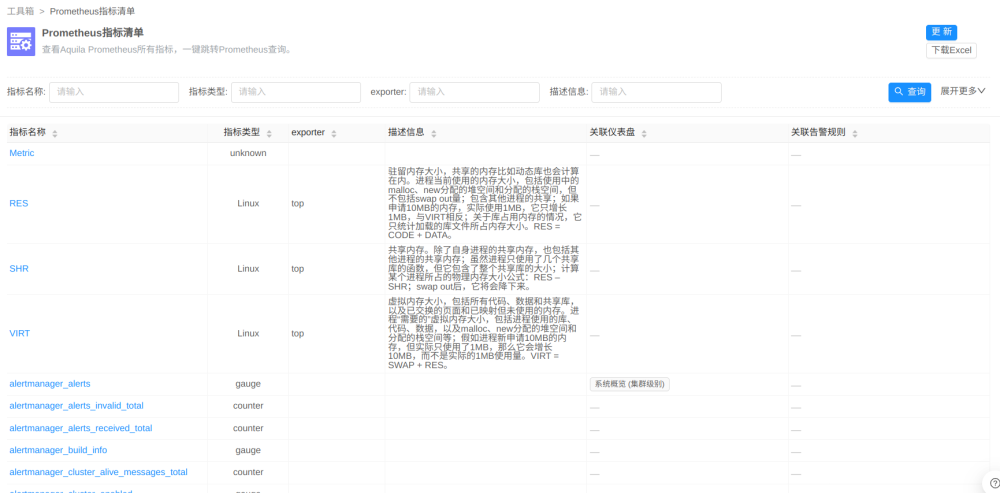Open alertmanager_build_info metric link
Image resolution: width=1000 pixels, height=493 pixels.
[x=58, y=450]
